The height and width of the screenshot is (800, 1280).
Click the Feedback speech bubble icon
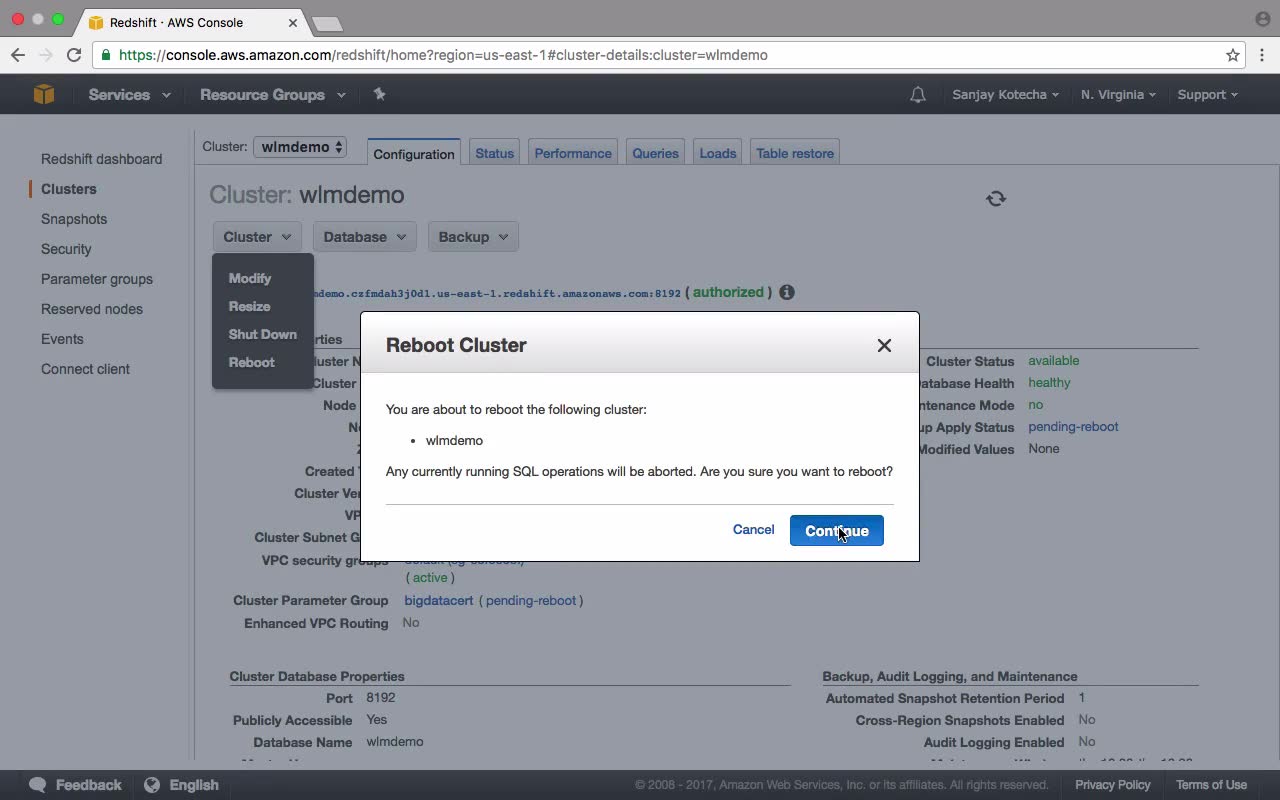click(x=38, y=785)
